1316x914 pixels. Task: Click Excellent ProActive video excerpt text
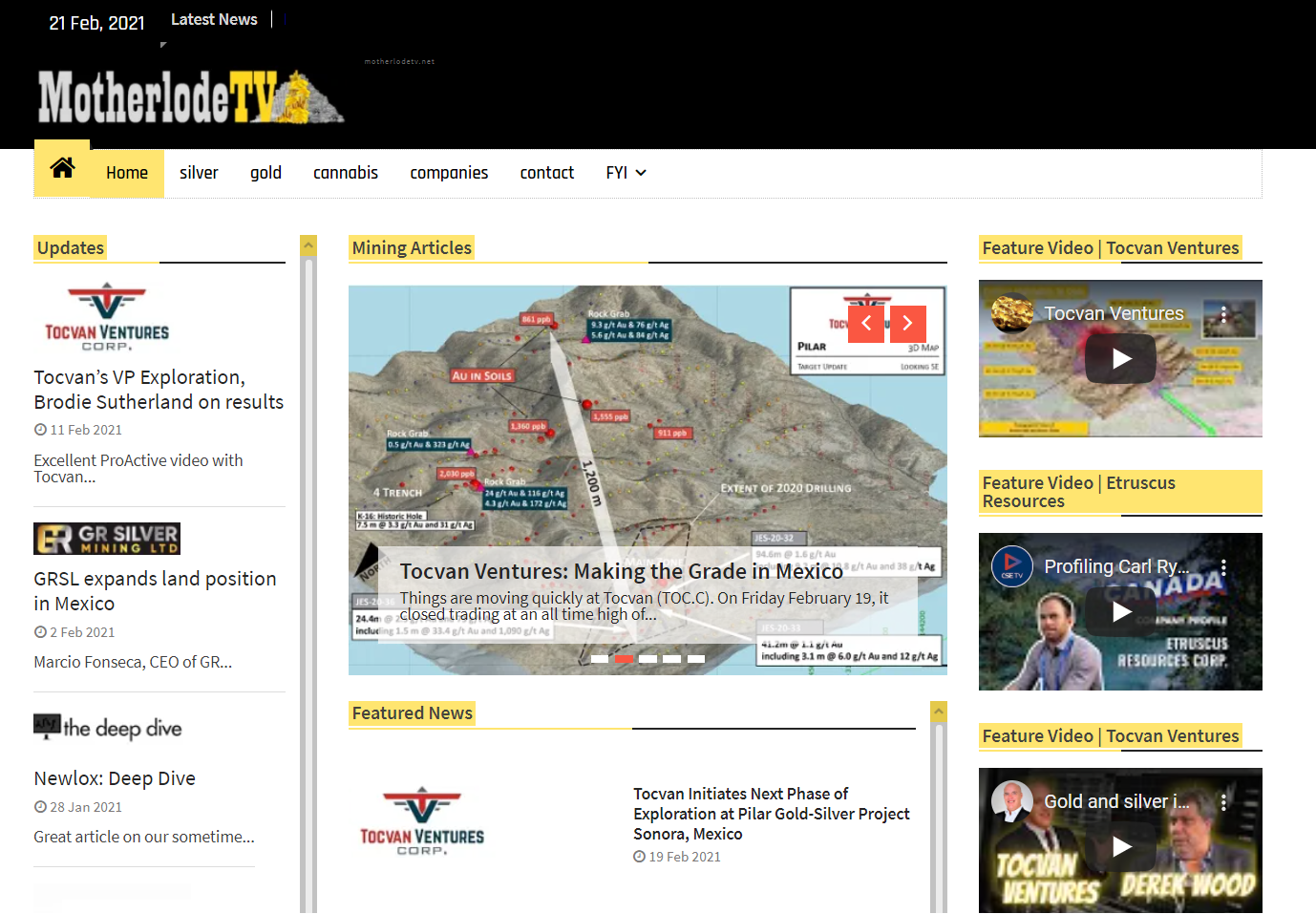click(138, 468)
